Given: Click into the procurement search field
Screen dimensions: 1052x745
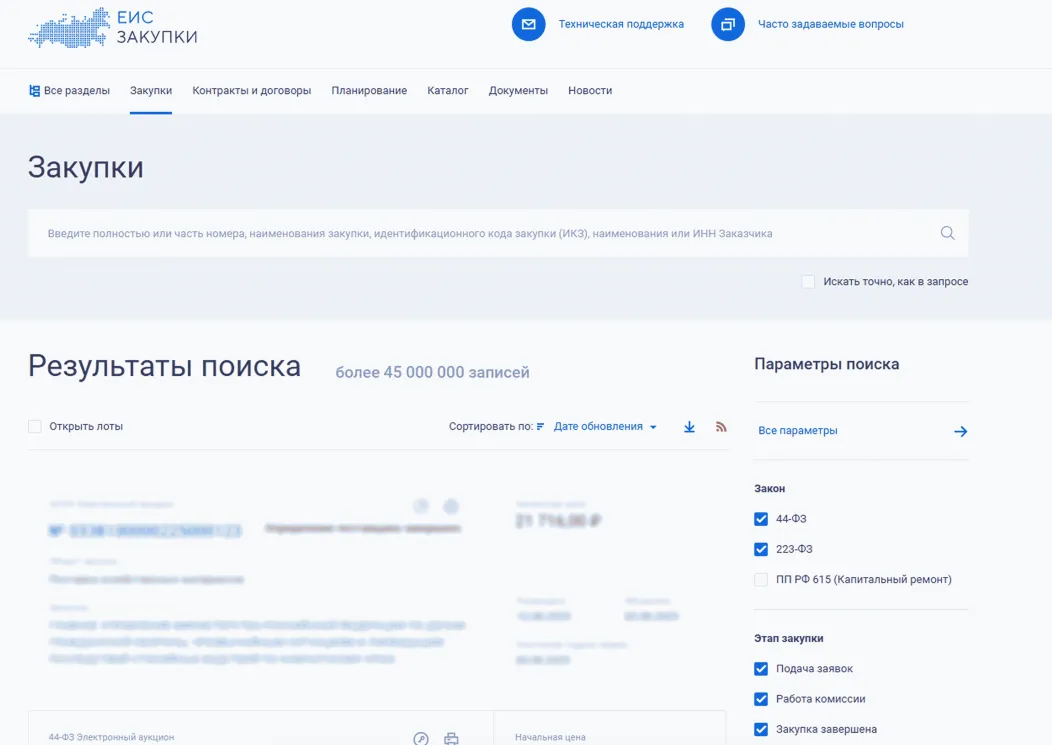Looking at the screenshot, I should click(480, 233).
